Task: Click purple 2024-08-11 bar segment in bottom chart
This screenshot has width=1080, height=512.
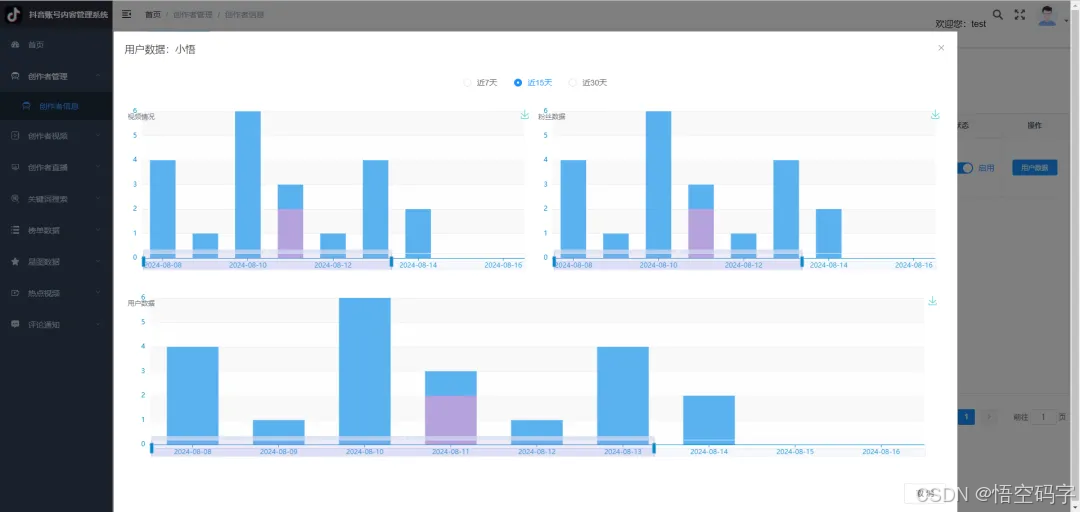Action: 450,420
